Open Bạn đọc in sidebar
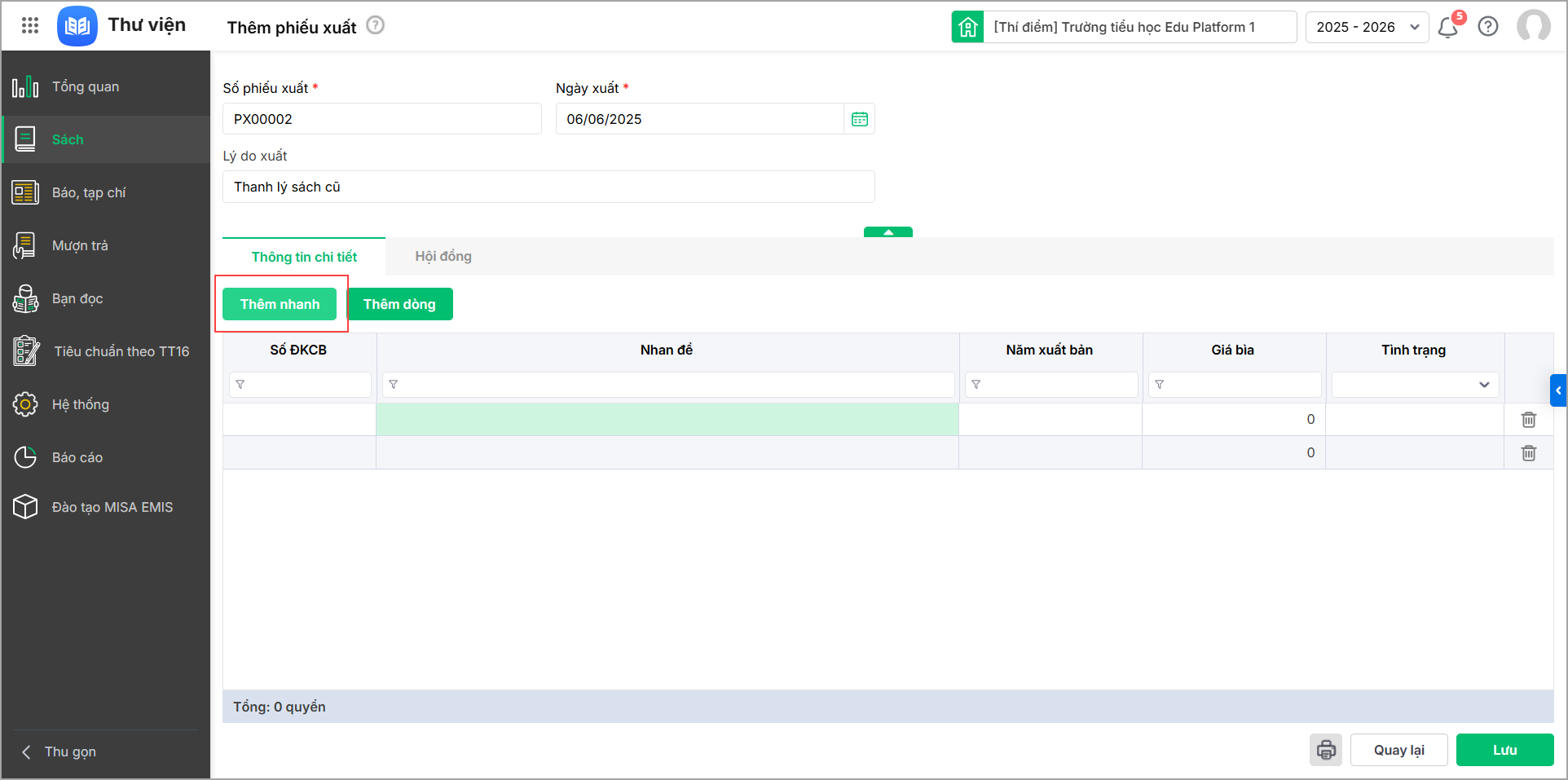 106,298
